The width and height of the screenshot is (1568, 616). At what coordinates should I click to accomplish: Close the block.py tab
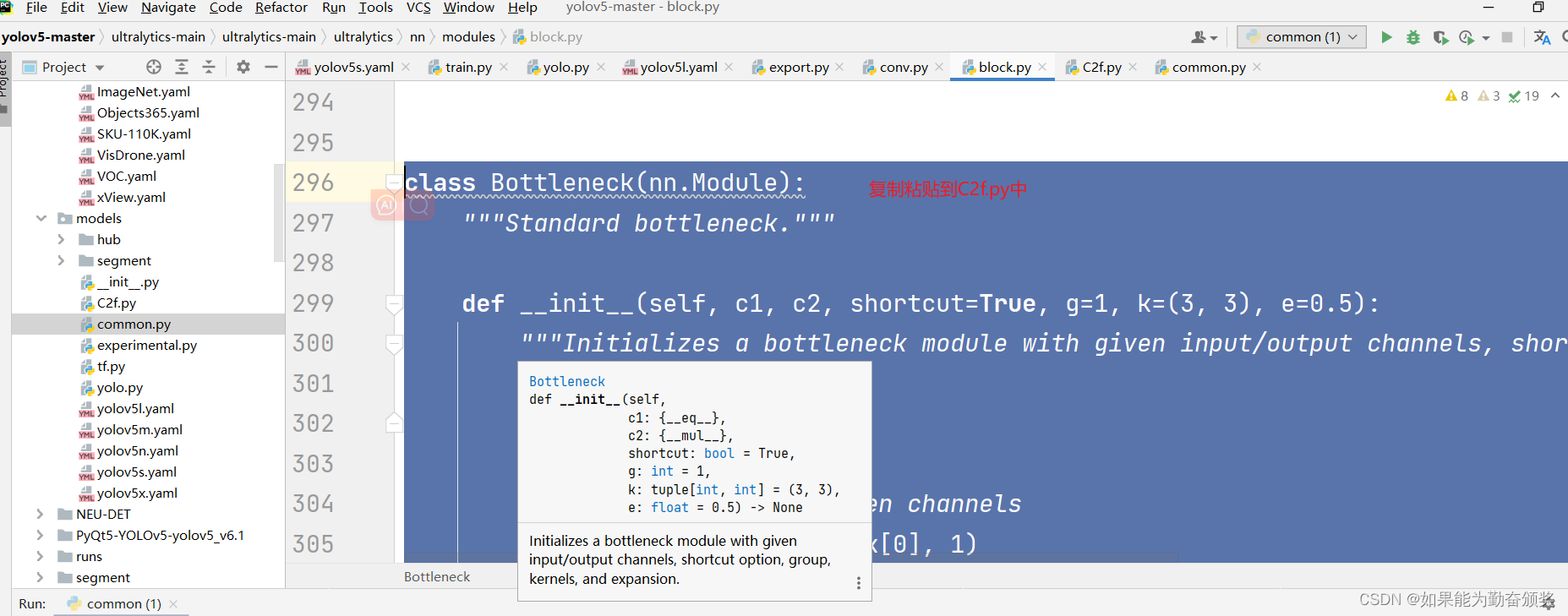coord(1042,67)
